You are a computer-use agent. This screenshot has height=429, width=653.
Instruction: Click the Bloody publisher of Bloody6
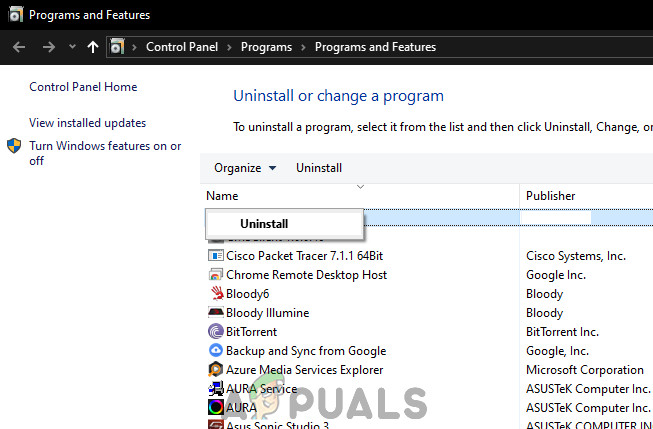coord(544,294)
